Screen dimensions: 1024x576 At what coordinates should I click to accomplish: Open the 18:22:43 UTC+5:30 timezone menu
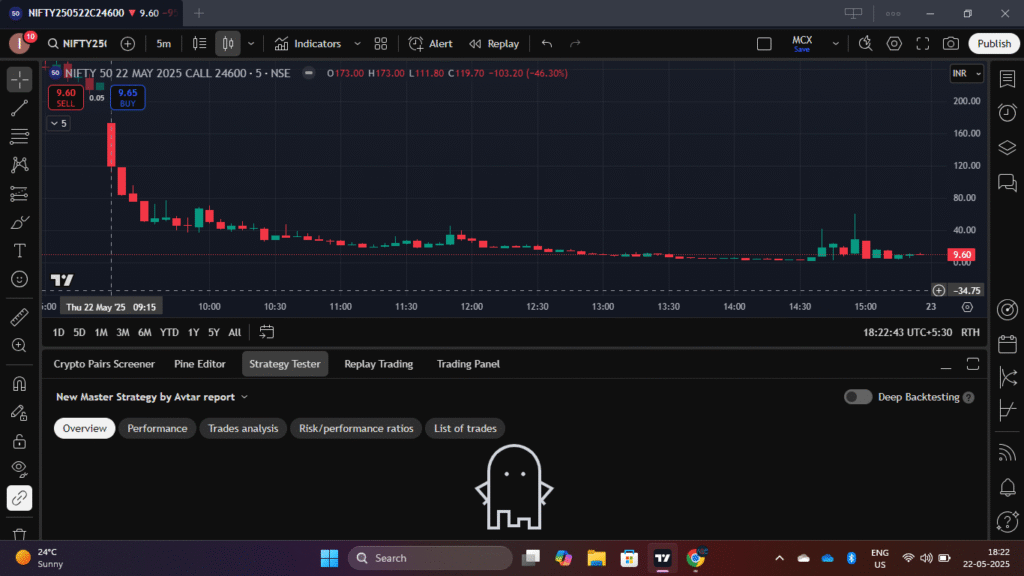point(907,332)
